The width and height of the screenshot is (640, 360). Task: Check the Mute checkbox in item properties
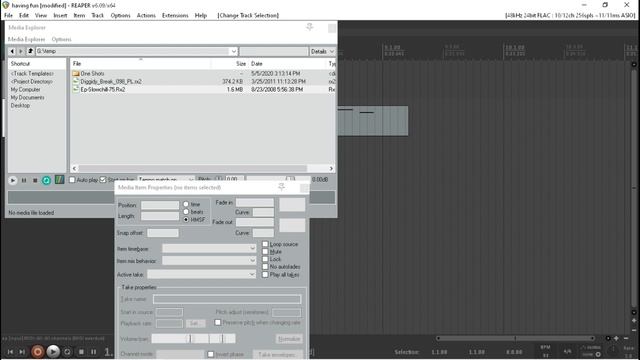pos(265,252)
